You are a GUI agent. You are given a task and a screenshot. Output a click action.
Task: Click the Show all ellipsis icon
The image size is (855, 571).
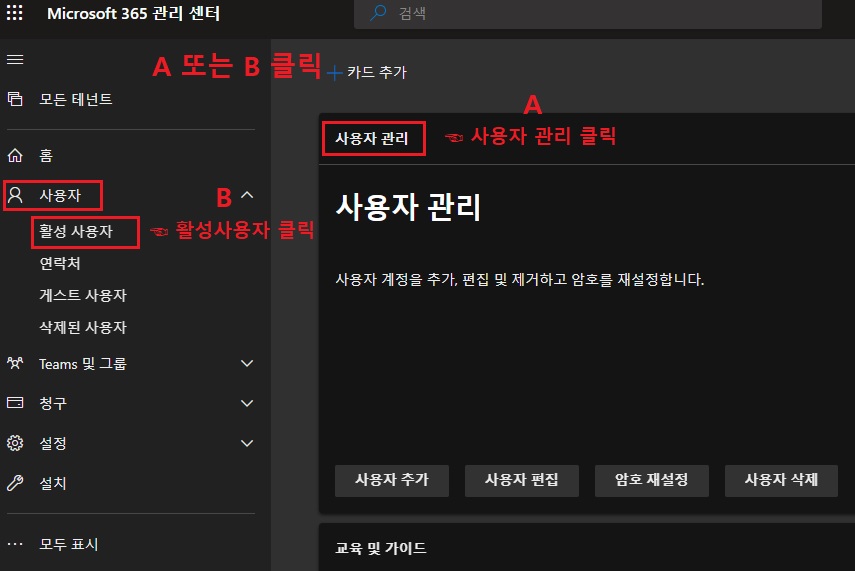click(x=15, y=544)
